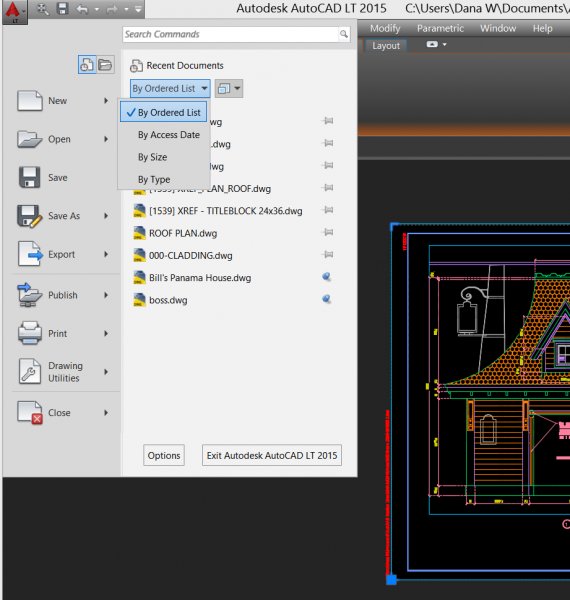Sort recent documents By Size

[x=152, y=157]
